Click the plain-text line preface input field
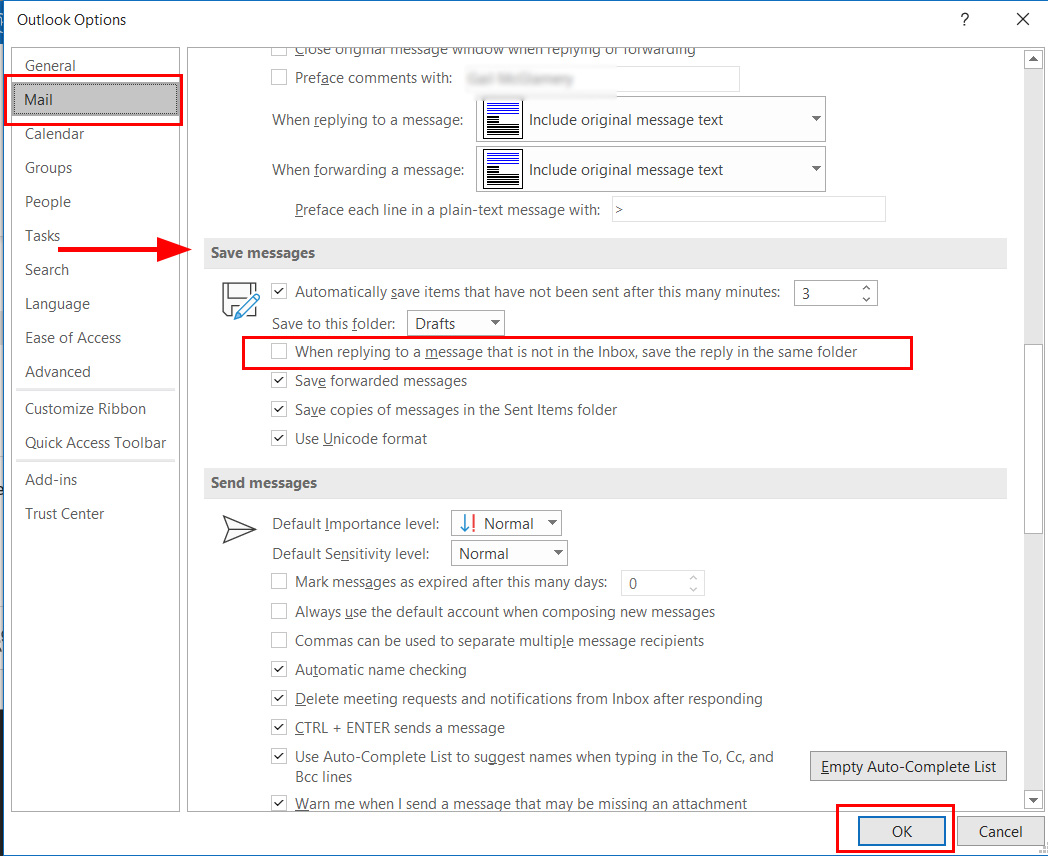The image size is (1048, 856). coord(746,210)
